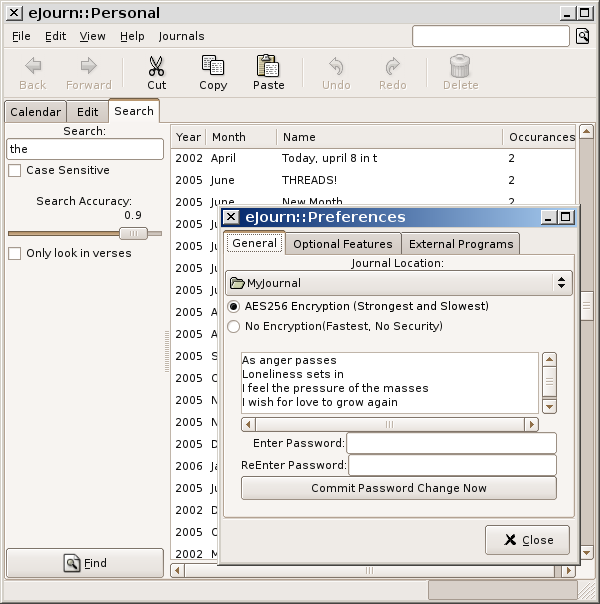Click the Enter Password field
600x604 pixels.
[x=451, y=443]
